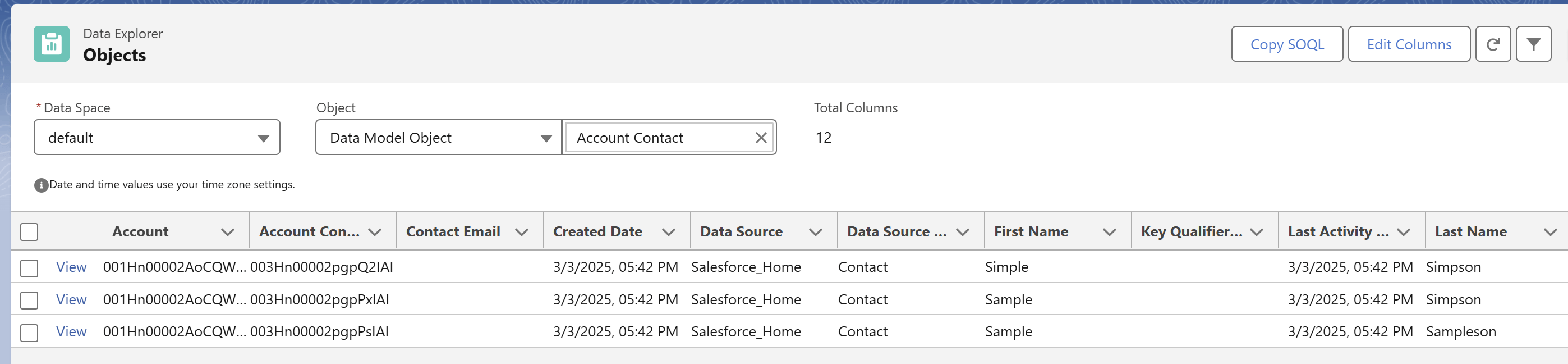Click the Contact Email column header
This screenshot has width=1568, height=364.
(x=453, y=231)
